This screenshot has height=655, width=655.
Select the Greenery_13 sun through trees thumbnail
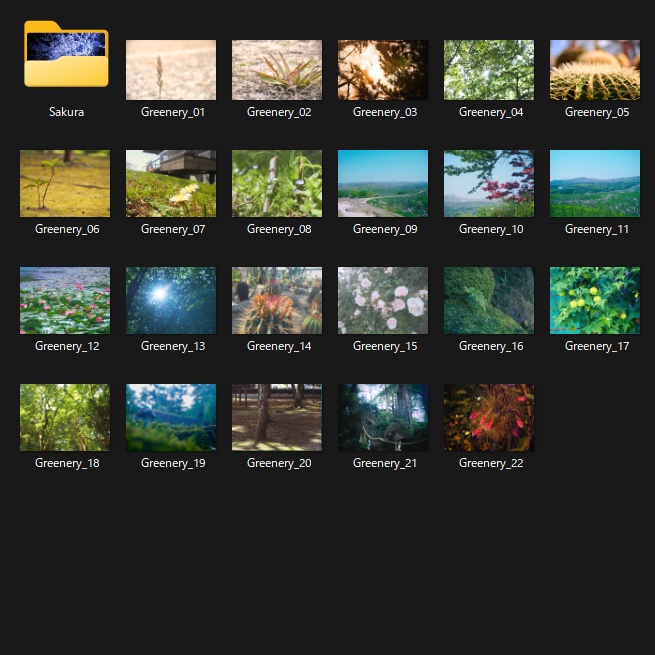(171, 300)
